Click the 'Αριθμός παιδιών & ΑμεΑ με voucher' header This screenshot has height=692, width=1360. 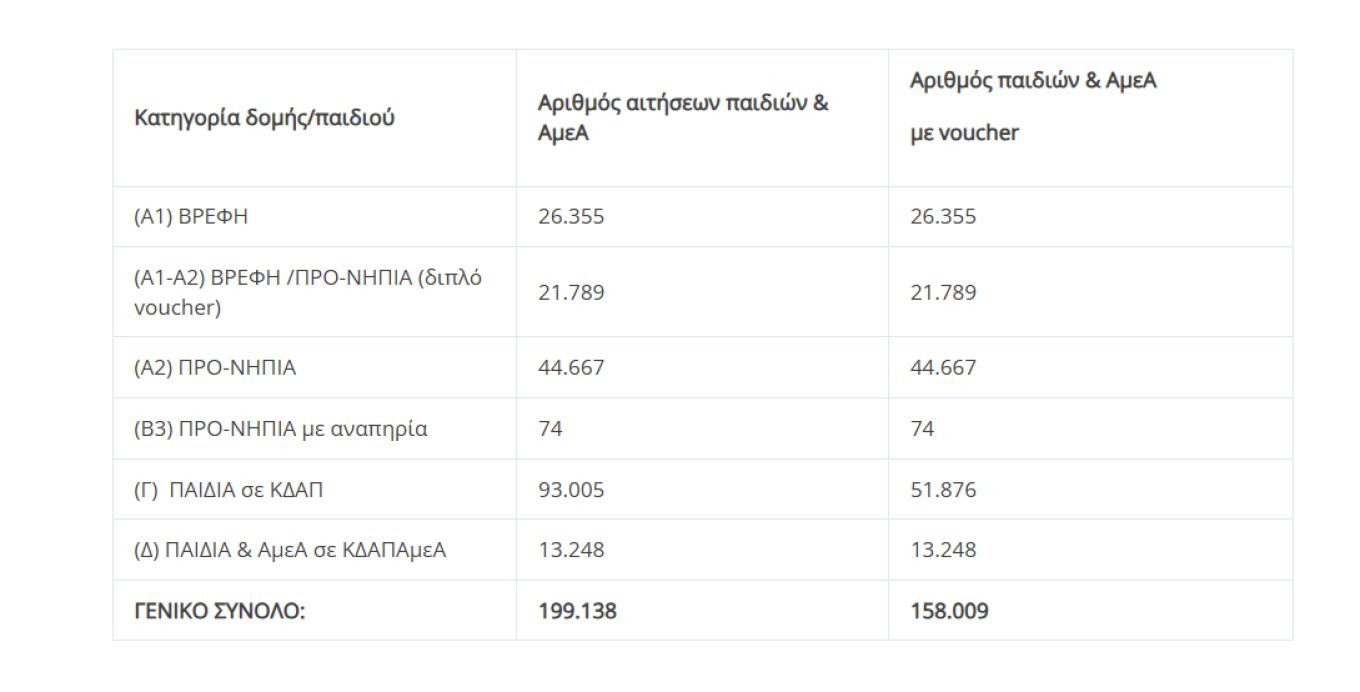1033,106
